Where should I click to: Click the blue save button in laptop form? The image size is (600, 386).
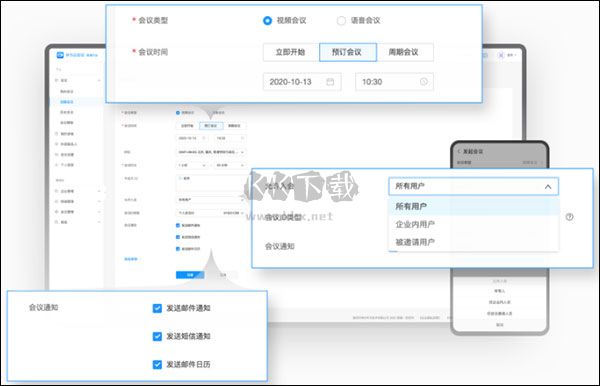click(x=190, y=275)
